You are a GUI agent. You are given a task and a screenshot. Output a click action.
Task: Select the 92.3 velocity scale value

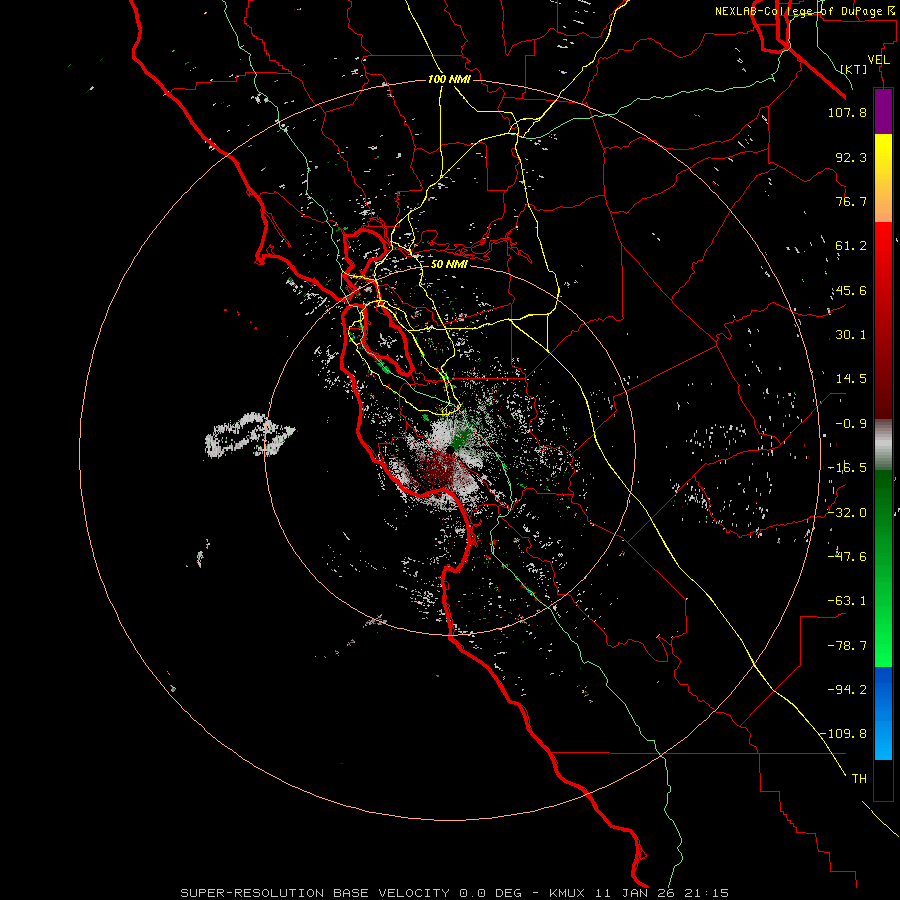[x=851, y=157]
